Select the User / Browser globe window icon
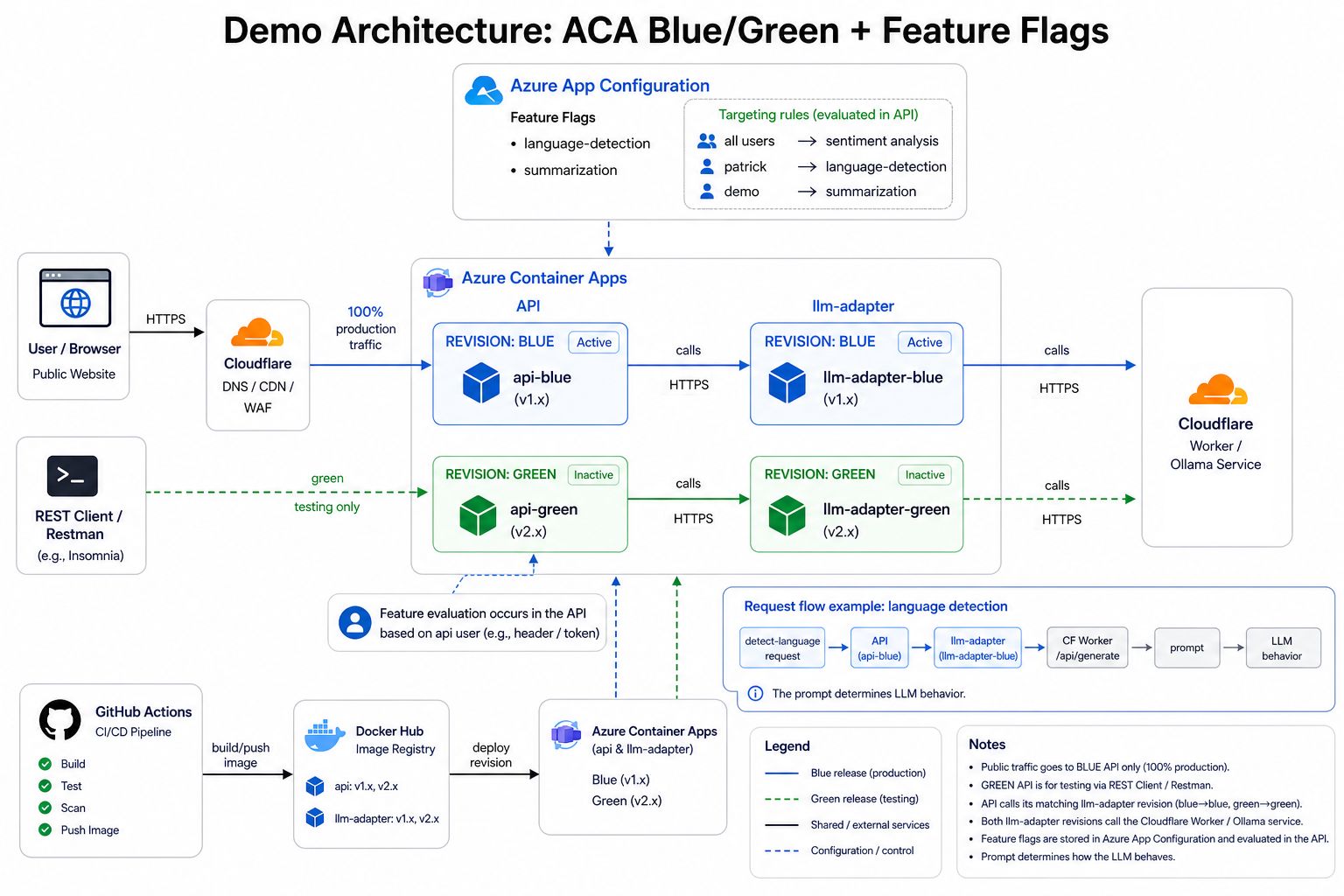Screen dimensions: 1344x896 (75, 297)
